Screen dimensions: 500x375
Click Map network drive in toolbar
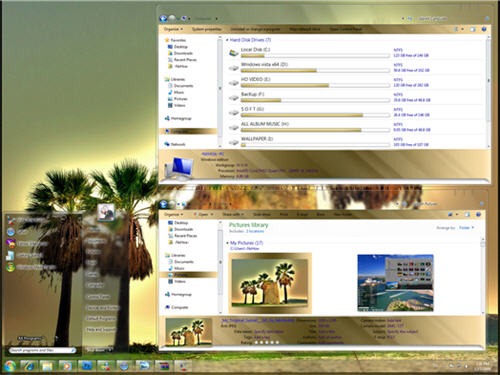coord(305,29)
